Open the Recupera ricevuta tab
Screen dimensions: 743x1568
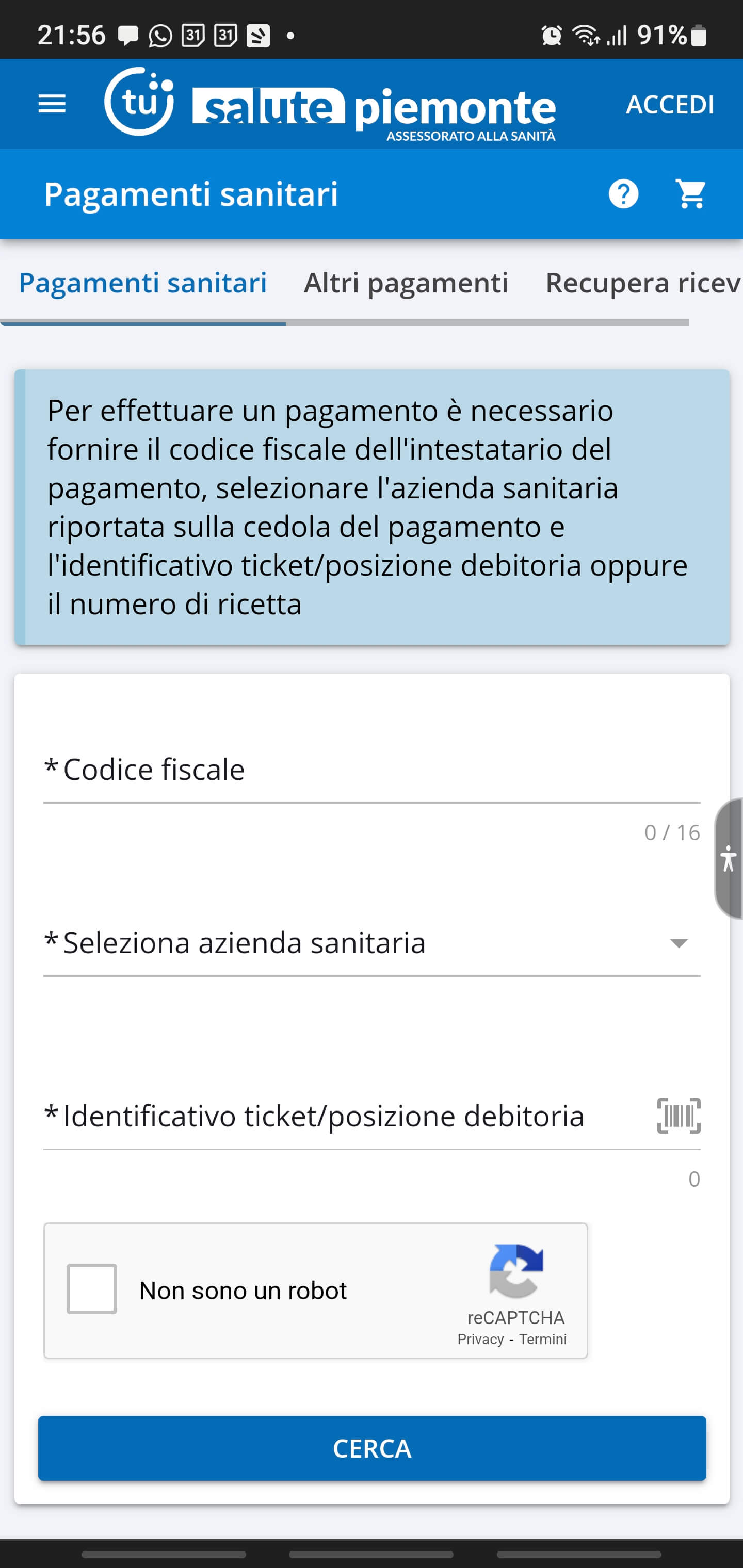pyautogui.click(x=642, y=283)
